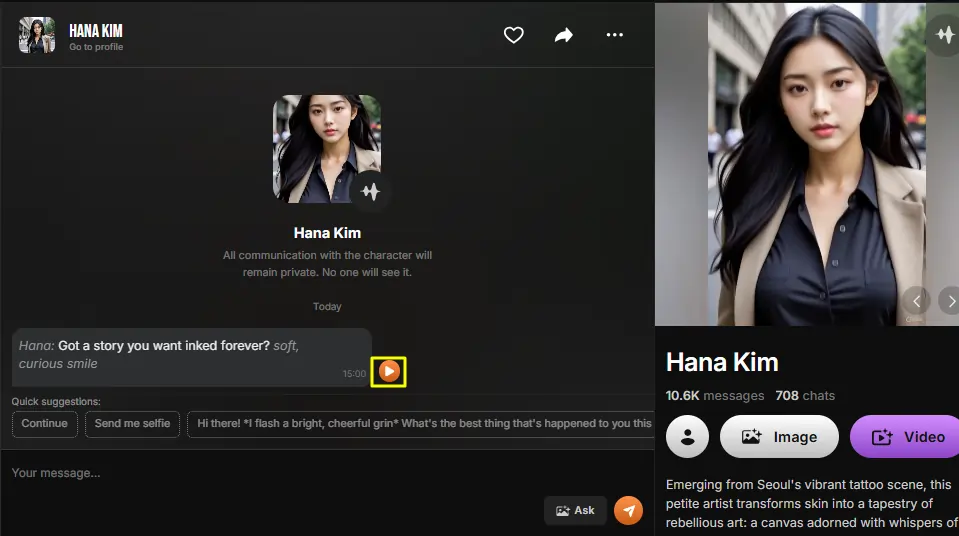Open the three-dots more options menu
The image size is (959, 536).
(x=615, y=35)
